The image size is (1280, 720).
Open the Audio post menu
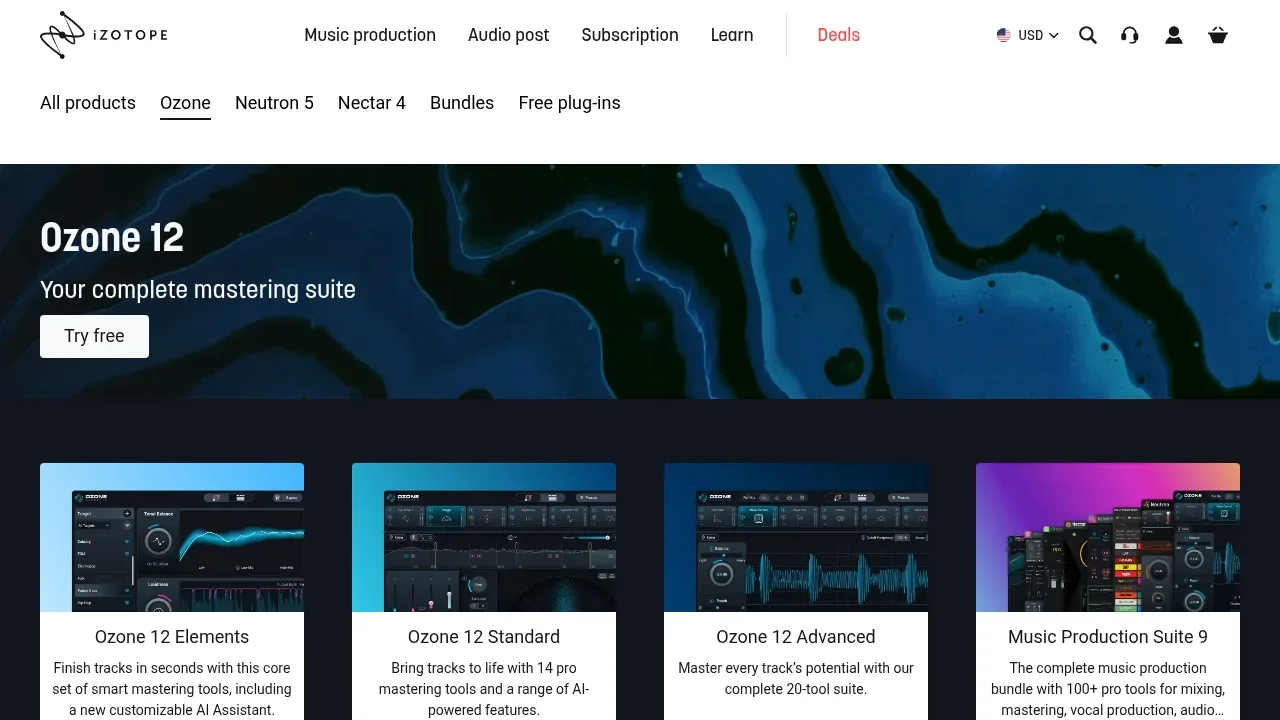click(x=508, y=35)
